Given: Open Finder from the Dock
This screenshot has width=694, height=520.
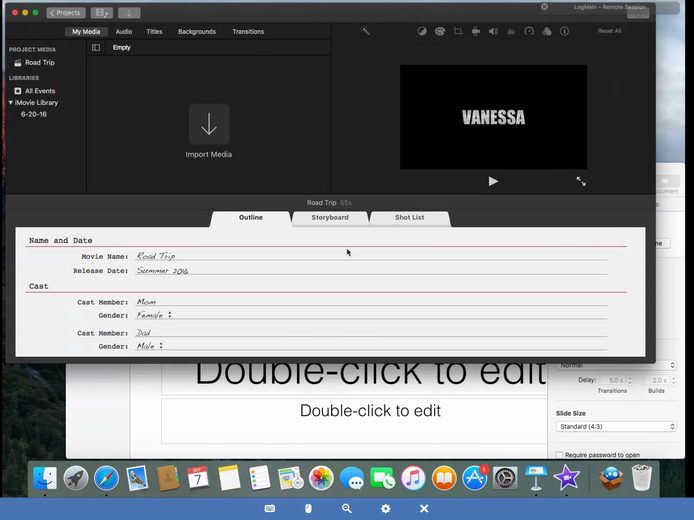Looking at the screenshot, I should [45, 478].
